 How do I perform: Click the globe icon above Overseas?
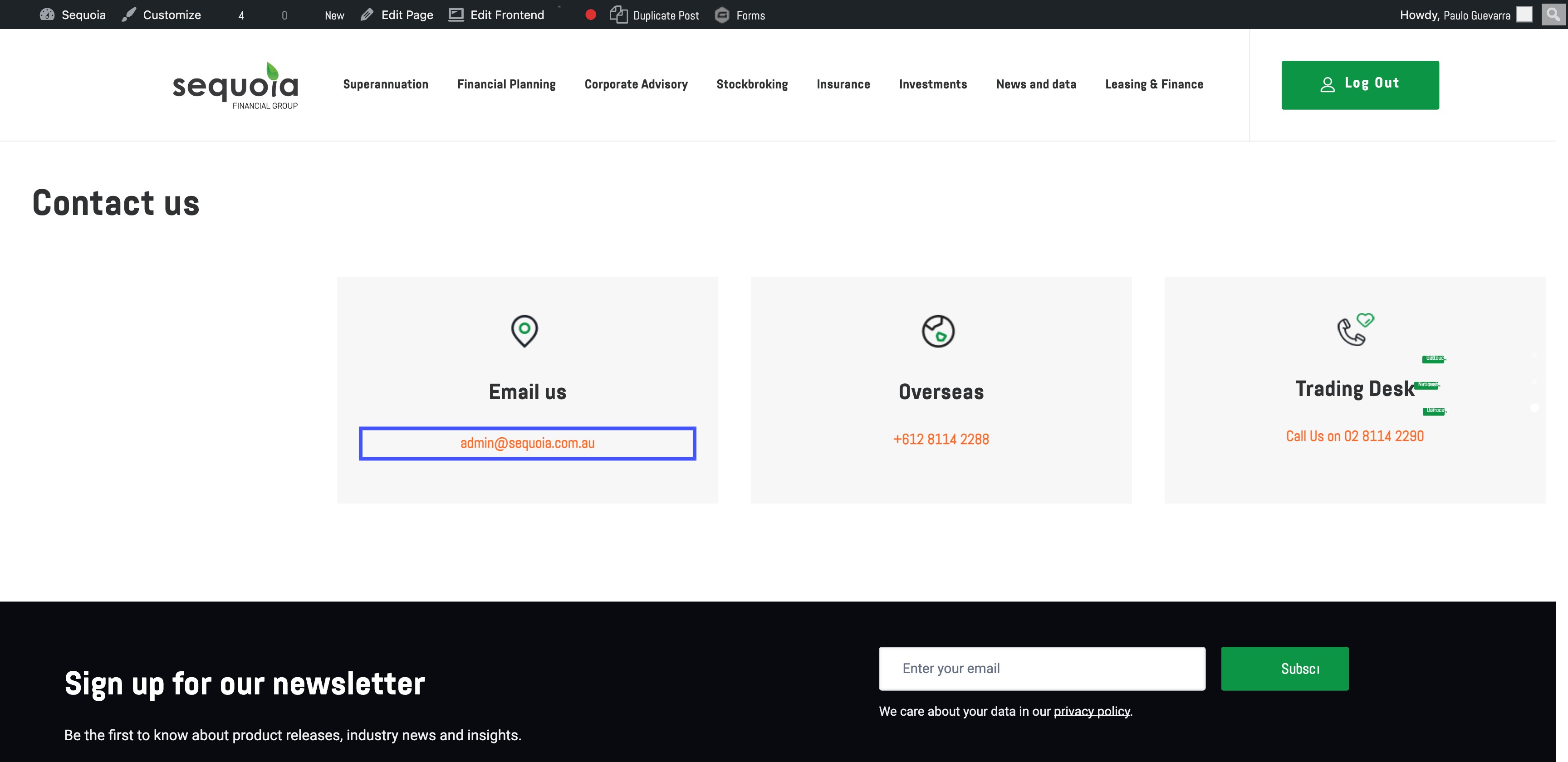[938, 331]
